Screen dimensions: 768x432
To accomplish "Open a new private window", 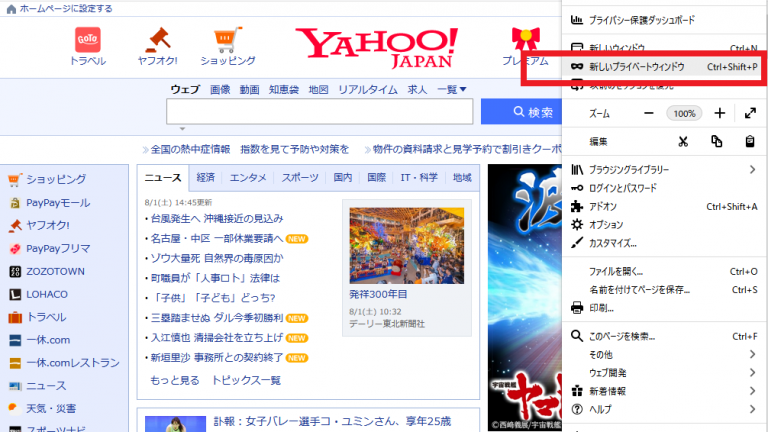I will point(664,67).
